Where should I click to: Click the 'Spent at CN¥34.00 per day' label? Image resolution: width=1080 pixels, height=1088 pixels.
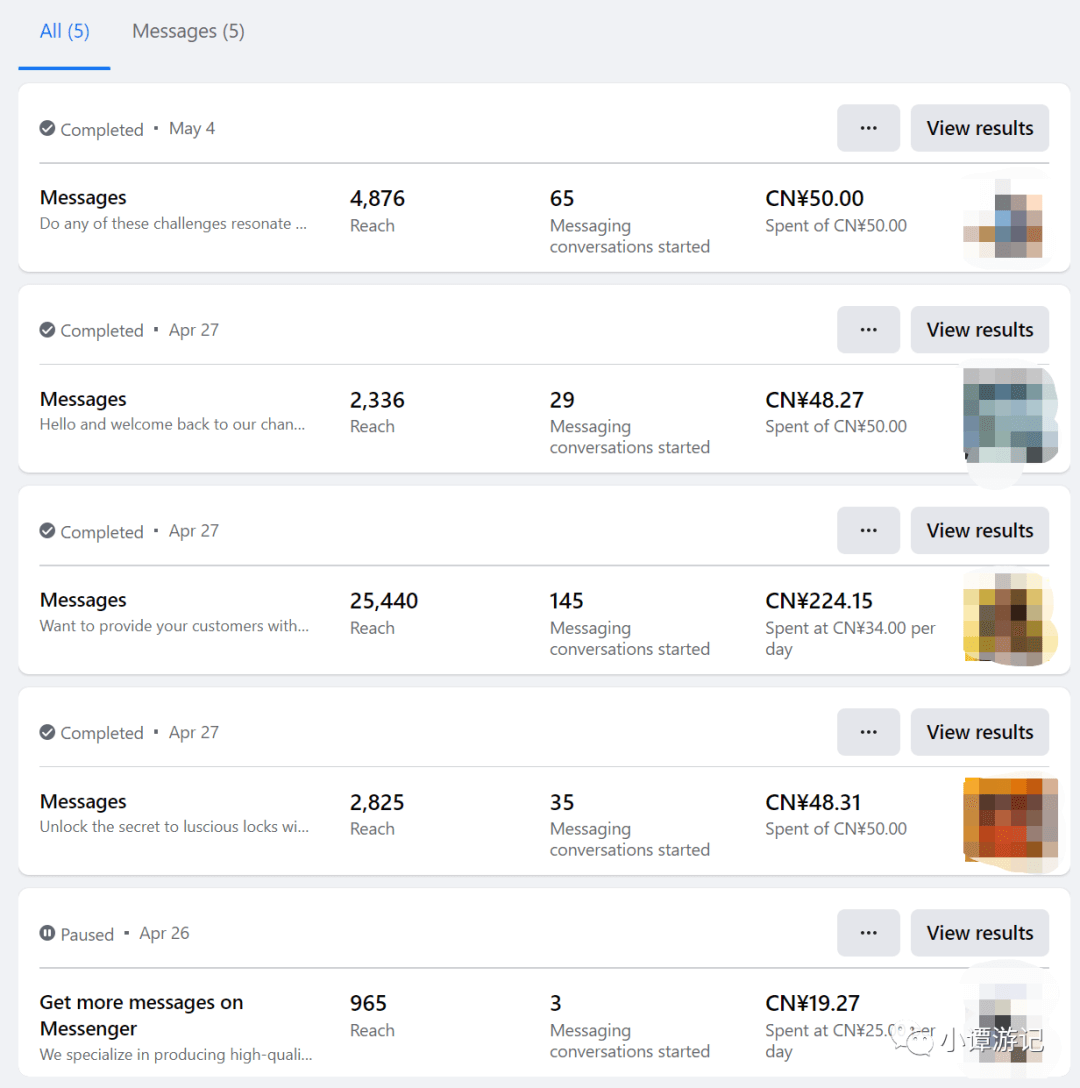[x=850, y=638]
